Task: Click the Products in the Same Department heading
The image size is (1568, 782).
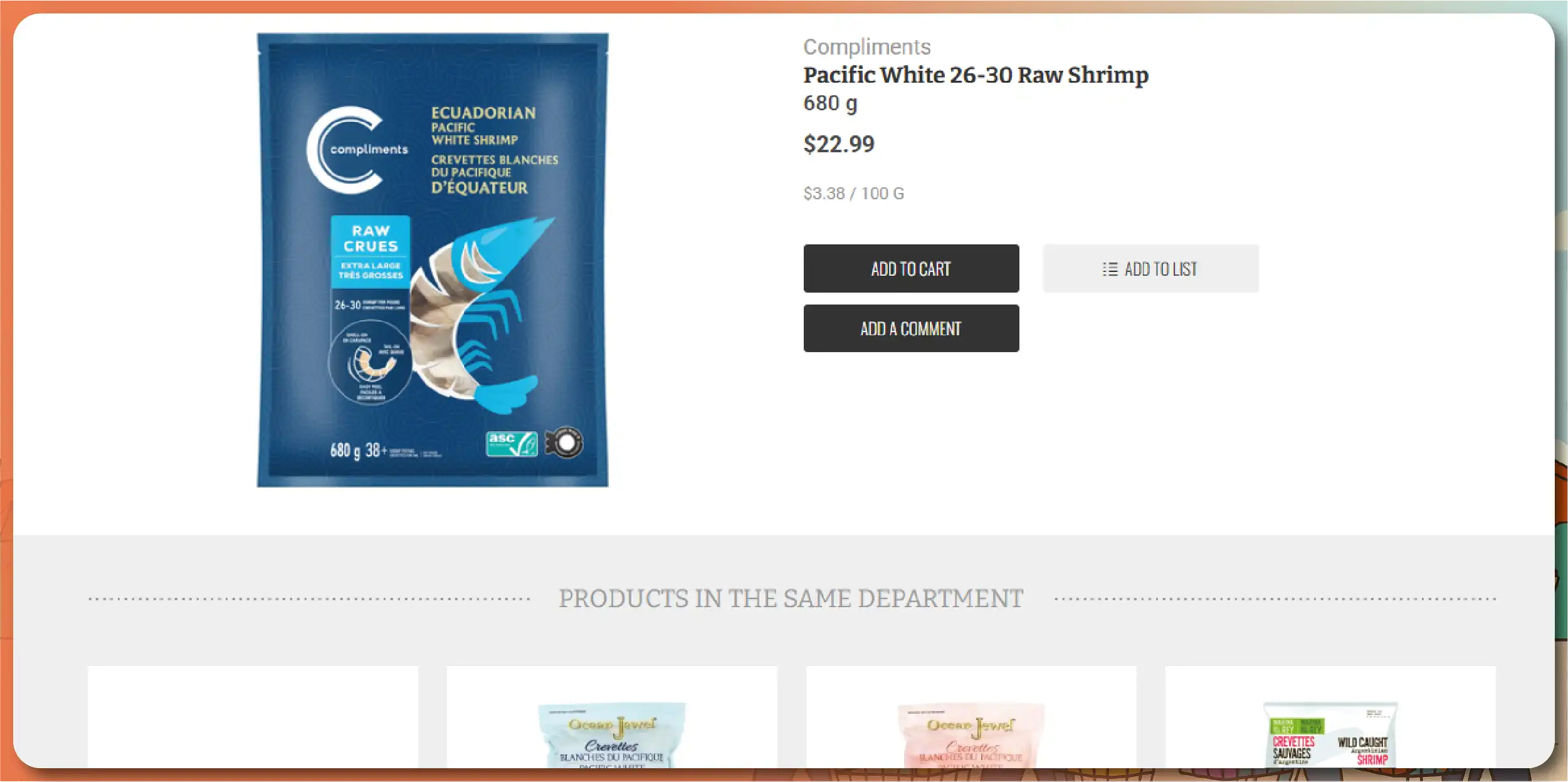Action: coord(791,598)
